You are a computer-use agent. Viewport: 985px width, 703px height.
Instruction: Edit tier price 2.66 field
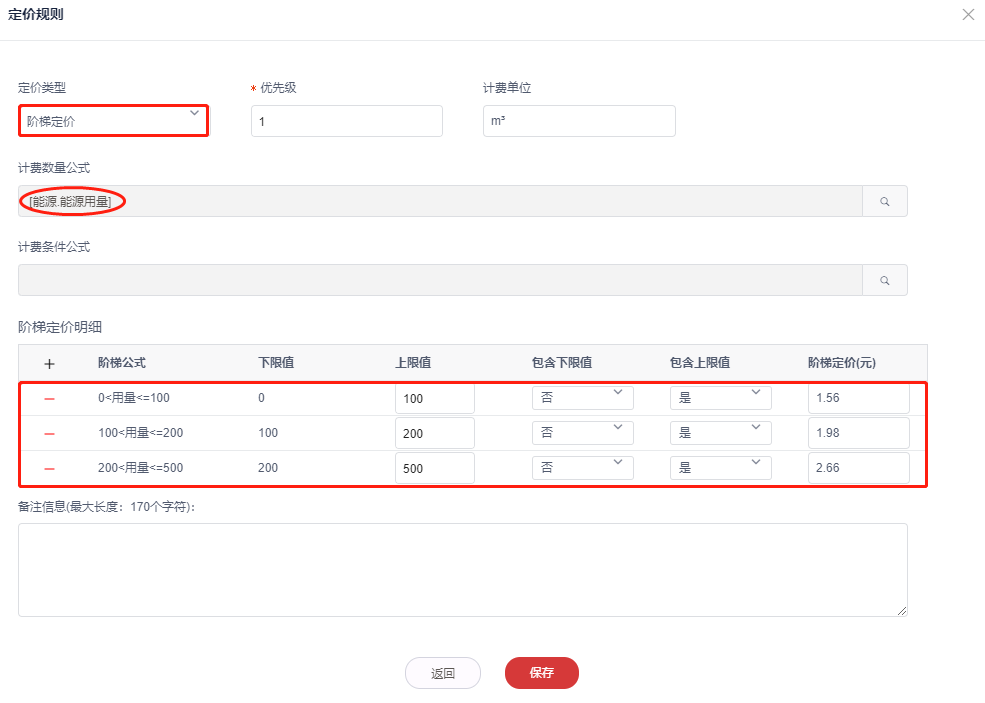[x=858, y=468]
